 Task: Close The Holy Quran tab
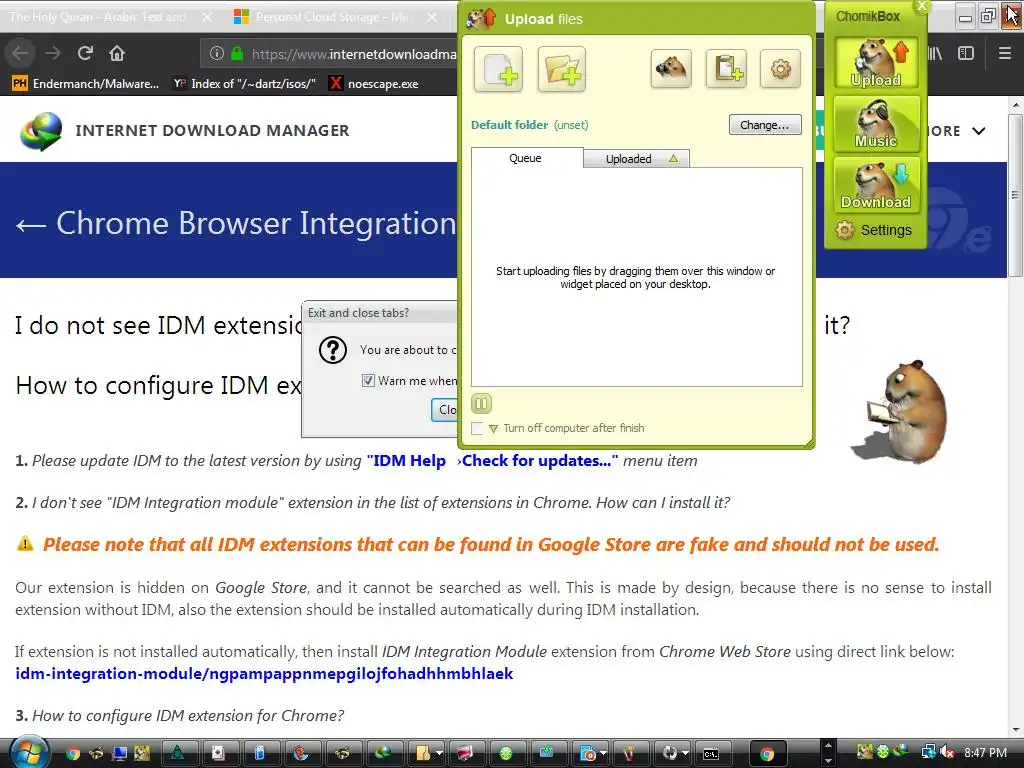tap(207, 17)
